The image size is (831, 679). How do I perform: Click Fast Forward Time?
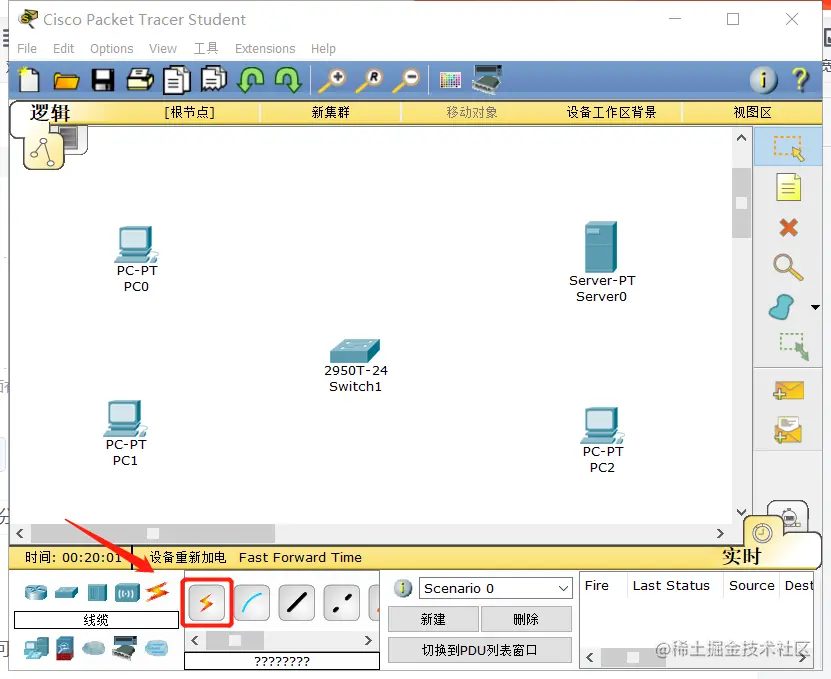point(300,558)
